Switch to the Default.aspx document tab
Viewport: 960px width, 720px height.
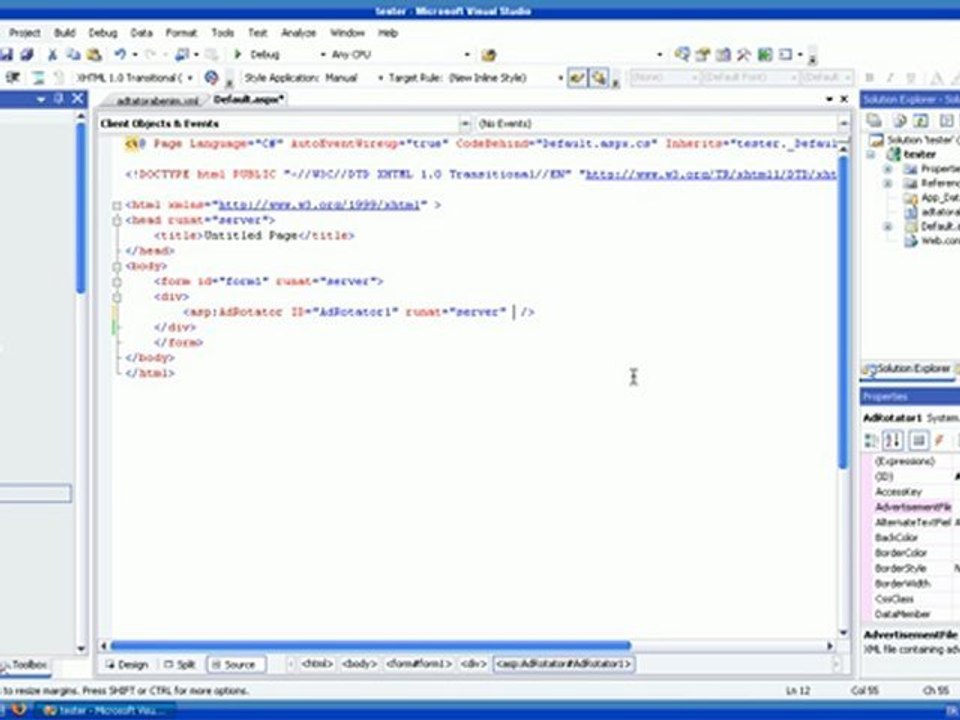pos(249,99)
